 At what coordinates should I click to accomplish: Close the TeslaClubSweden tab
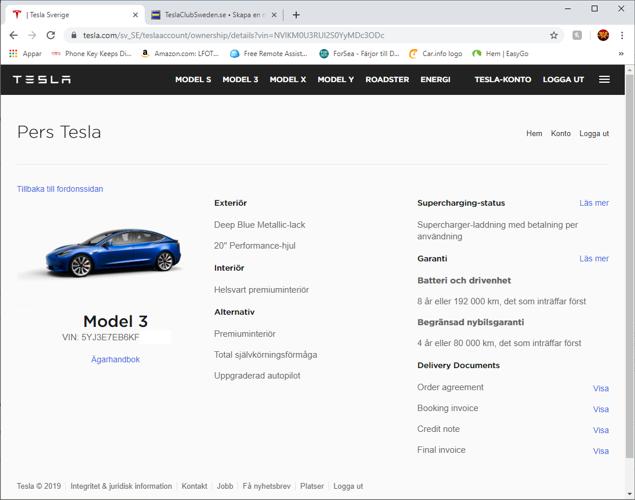point(274,15)
